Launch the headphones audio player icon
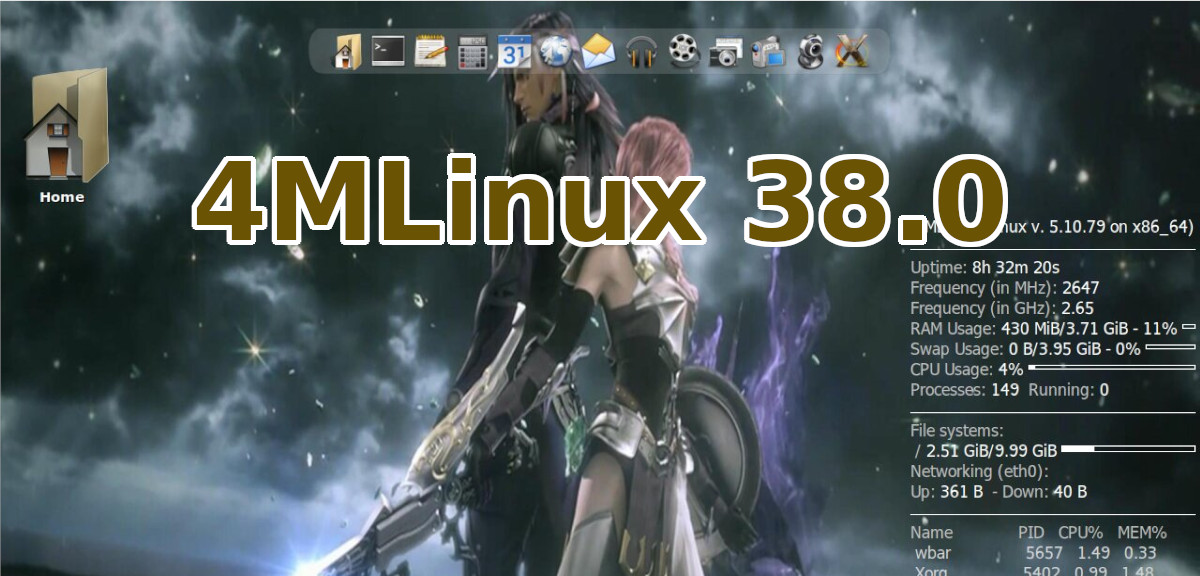The image size is (1200, 576). tap(640, 50)
